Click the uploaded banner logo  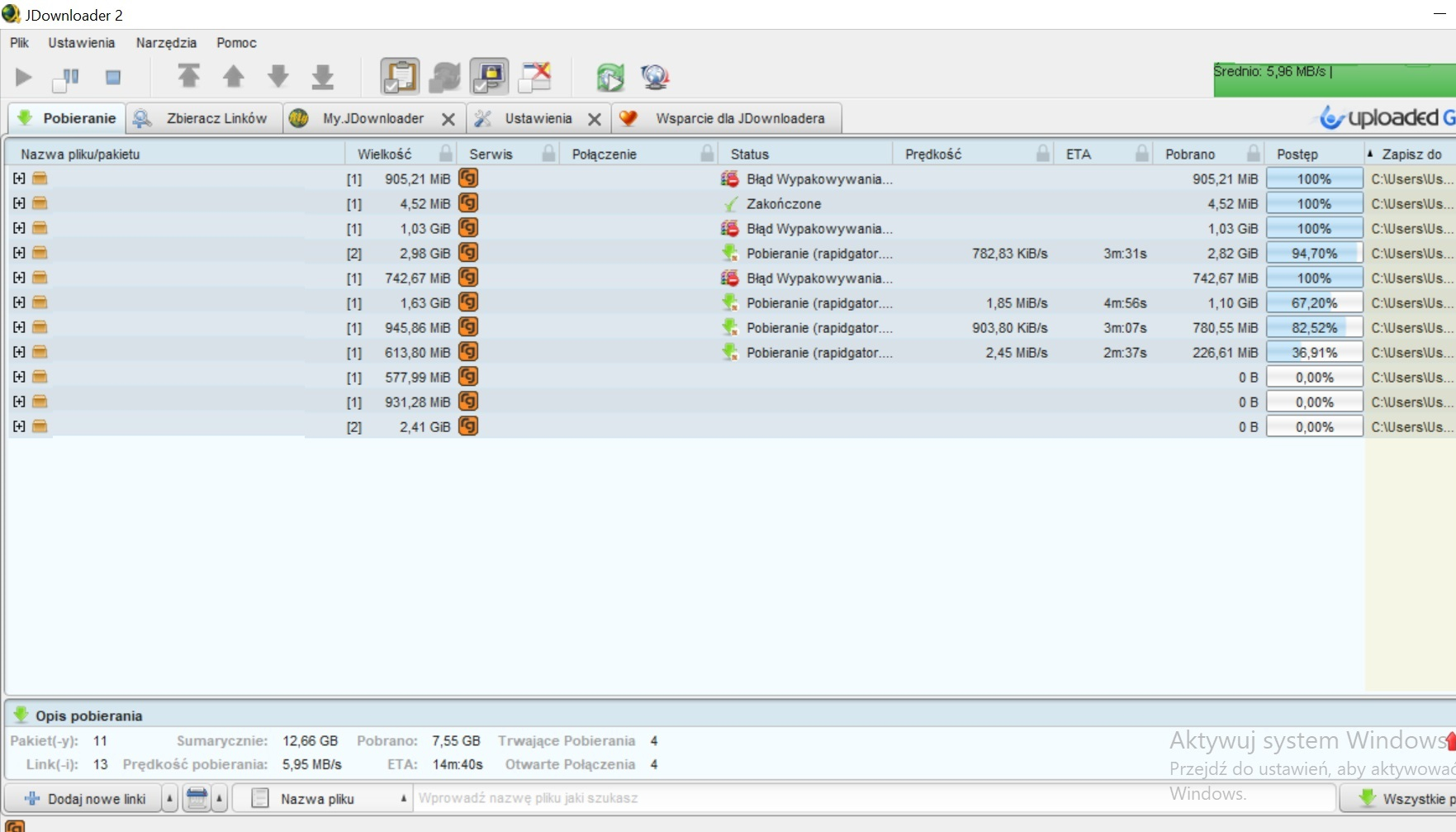1387,118
